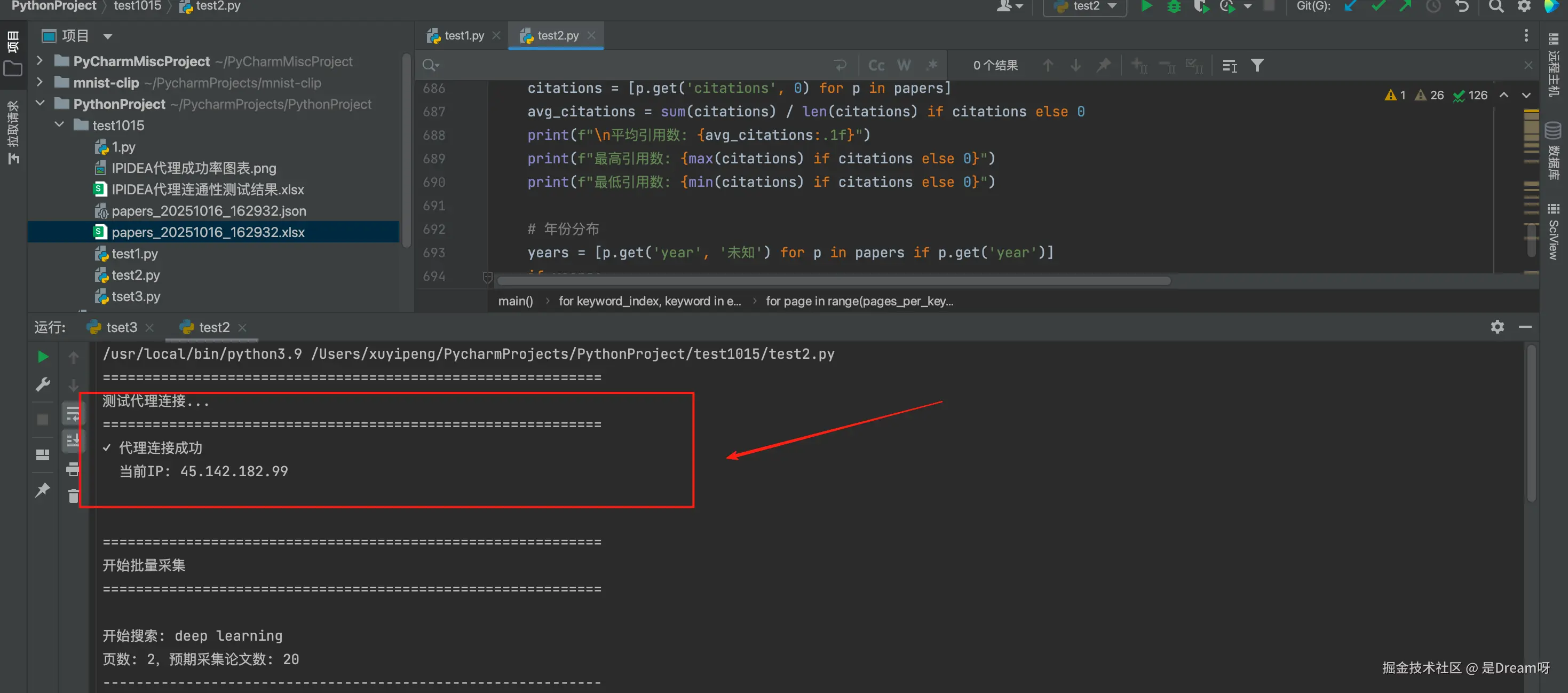Image resolution: width=1568 pixels, height=693 pixels.
Task: Toggle whole words W search option
Action: coord(904,65)
